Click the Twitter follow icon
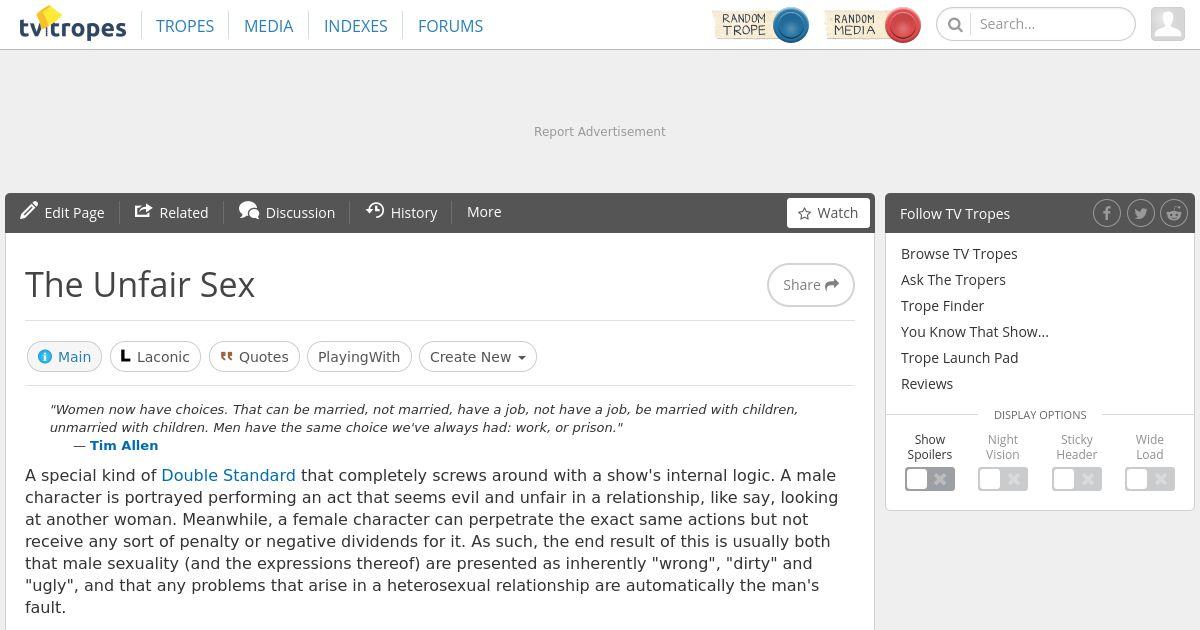Screen dimensions: 1200x630 1140,213
